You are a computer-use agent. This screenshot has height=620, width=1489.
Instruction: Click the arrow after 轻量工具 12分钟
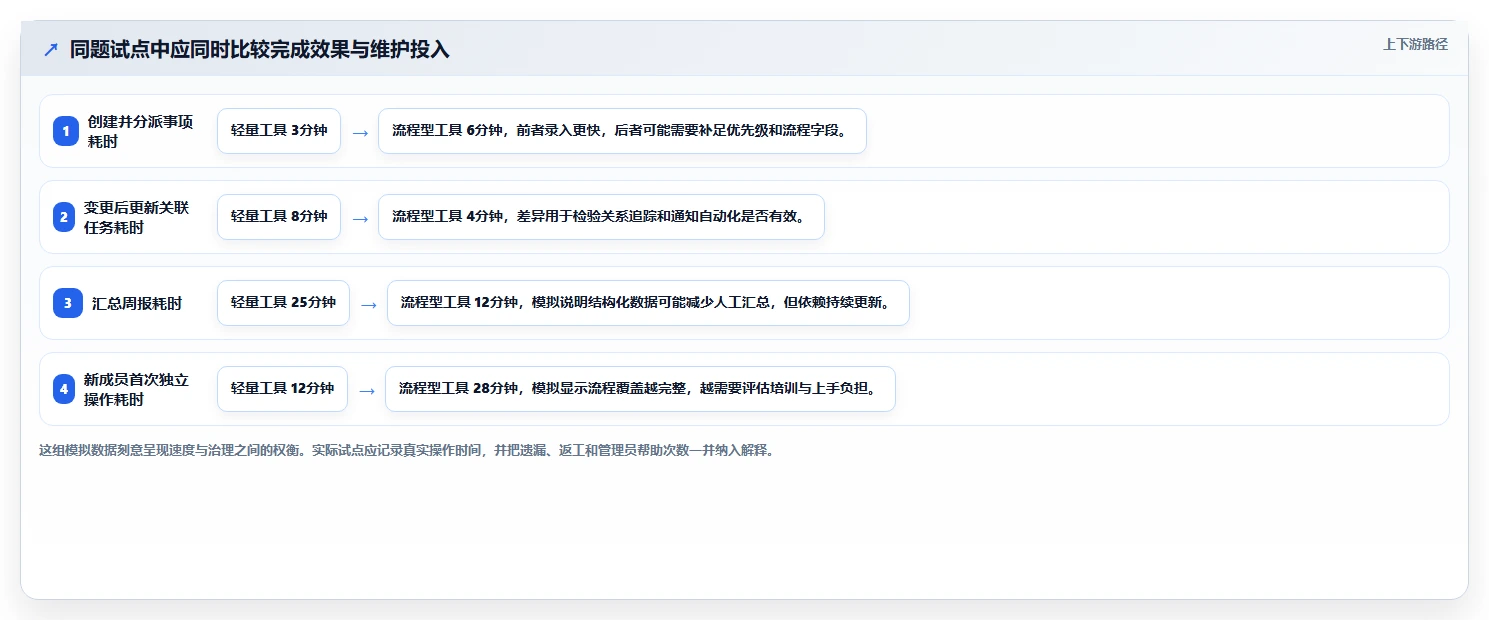click(367, 390)
